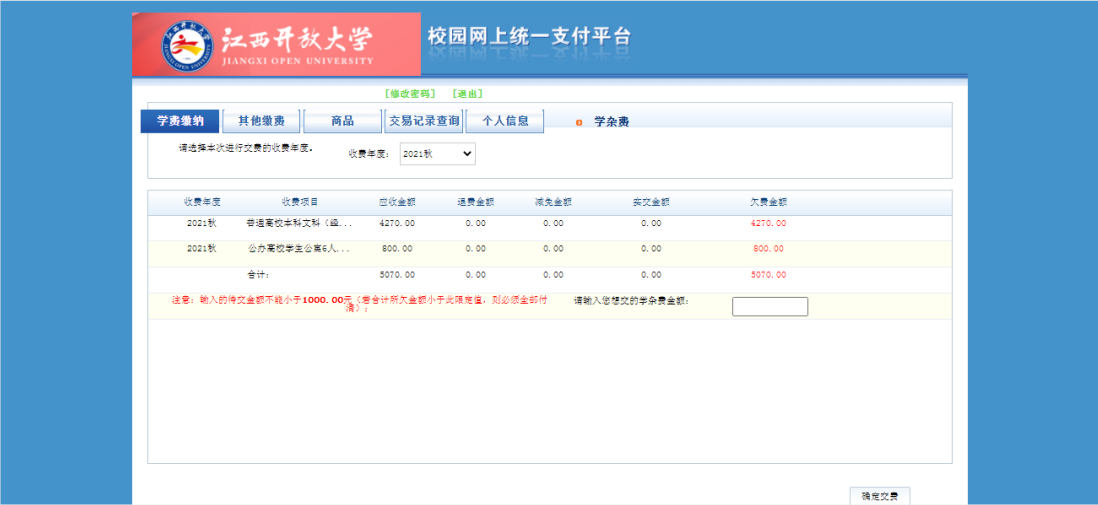Select the 公办高校学生公寓6人 fee item
The height and width of the screenshot is (505, 1098).
298,248
